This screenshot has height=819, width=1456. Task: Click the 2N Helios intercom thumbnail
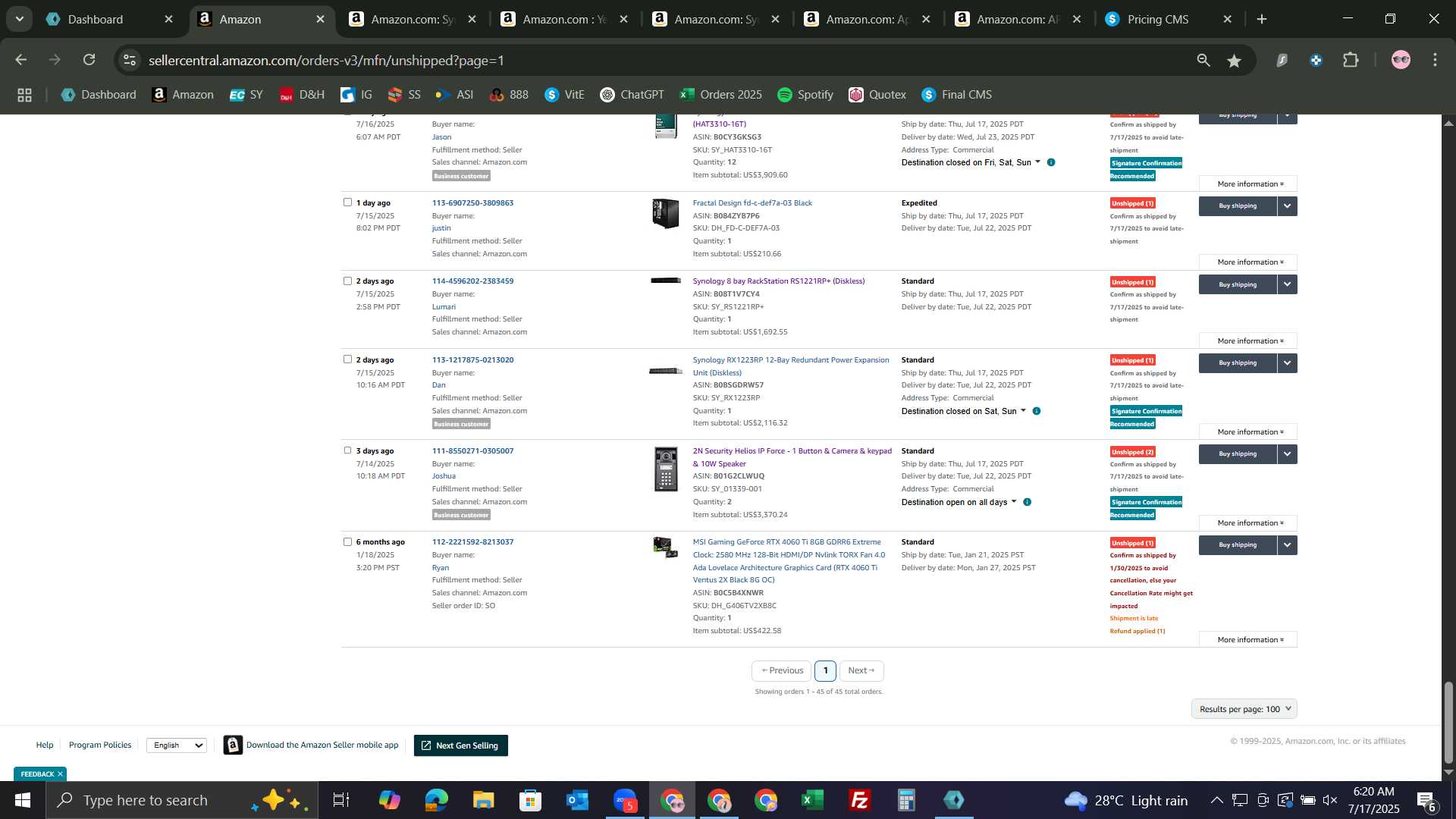(666, 469)
